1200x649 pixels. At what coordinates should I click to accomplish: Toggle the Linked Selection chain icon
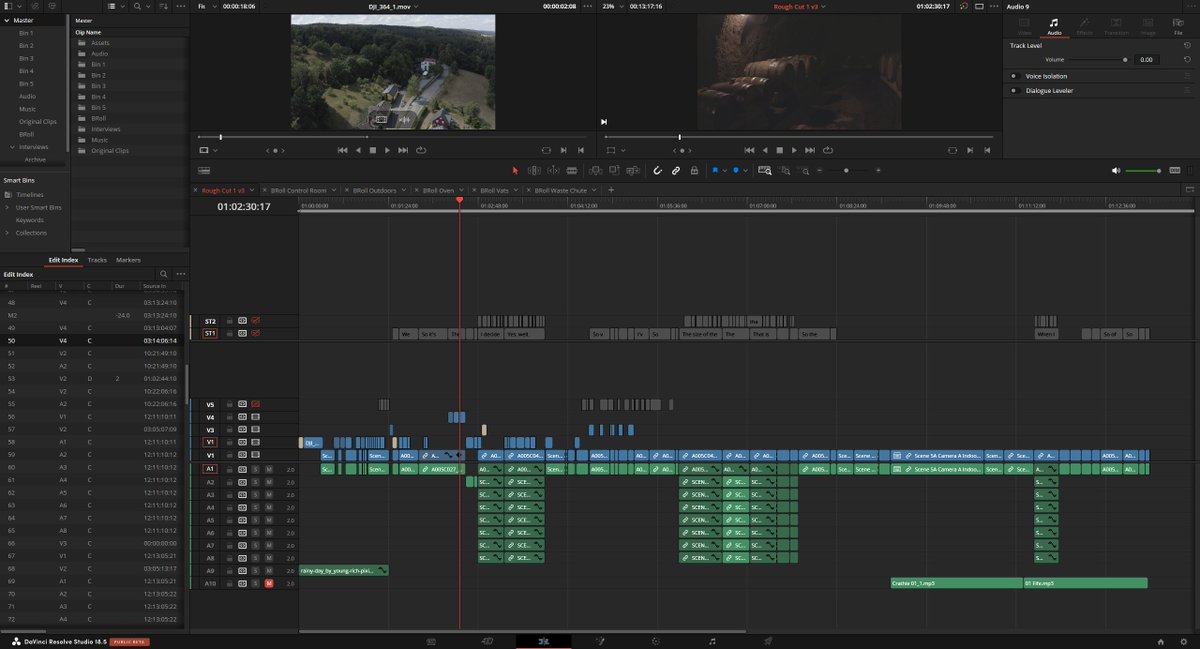pyautogui.click(x=676, y=170)
